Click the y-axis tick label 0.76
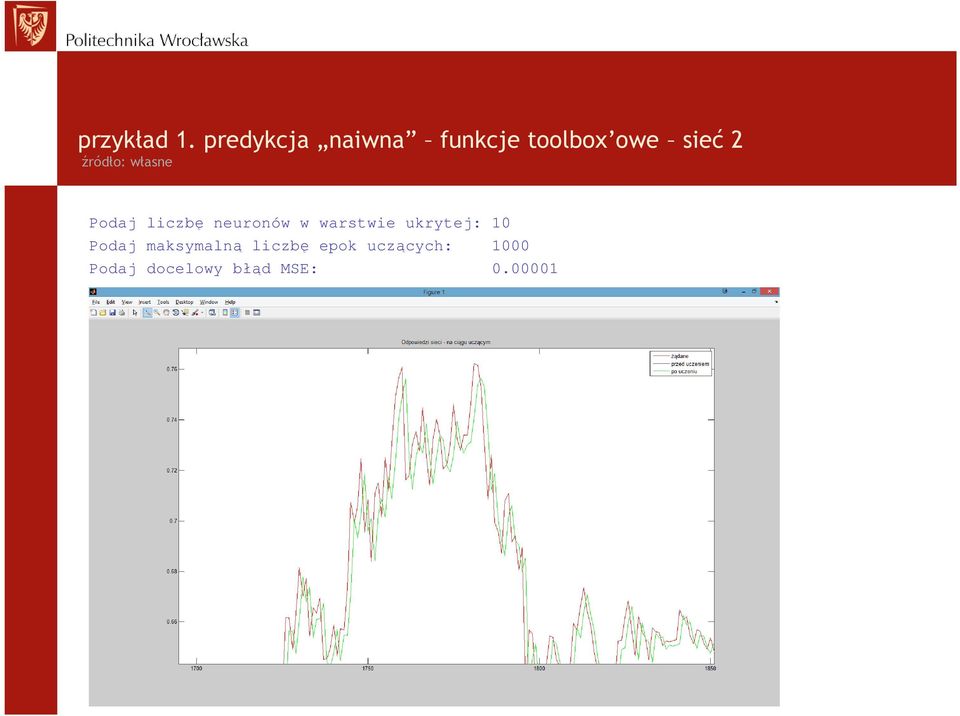The image size is (960, 716). coord(171,369)
